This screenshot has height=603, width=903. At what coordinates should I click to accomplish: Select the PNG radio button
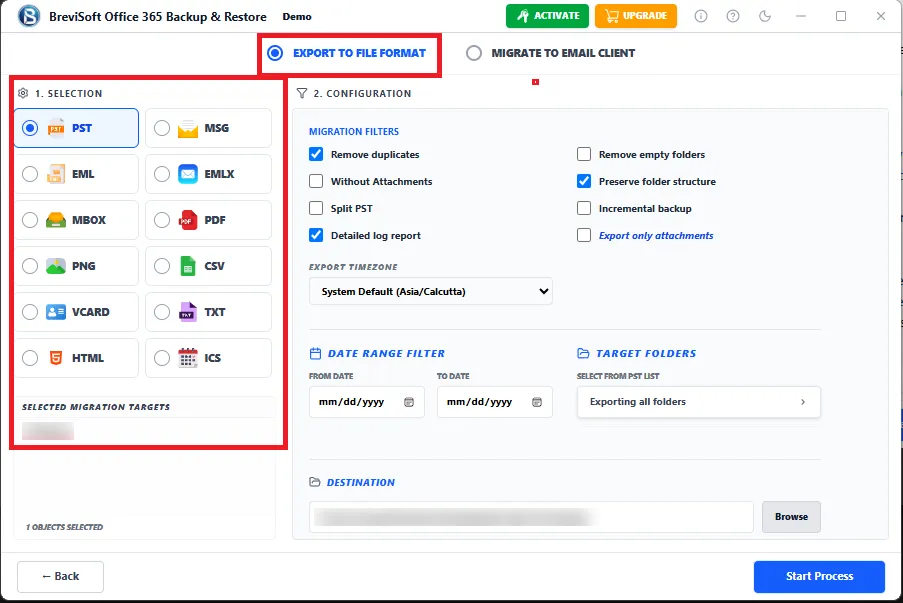coord(30,266)
